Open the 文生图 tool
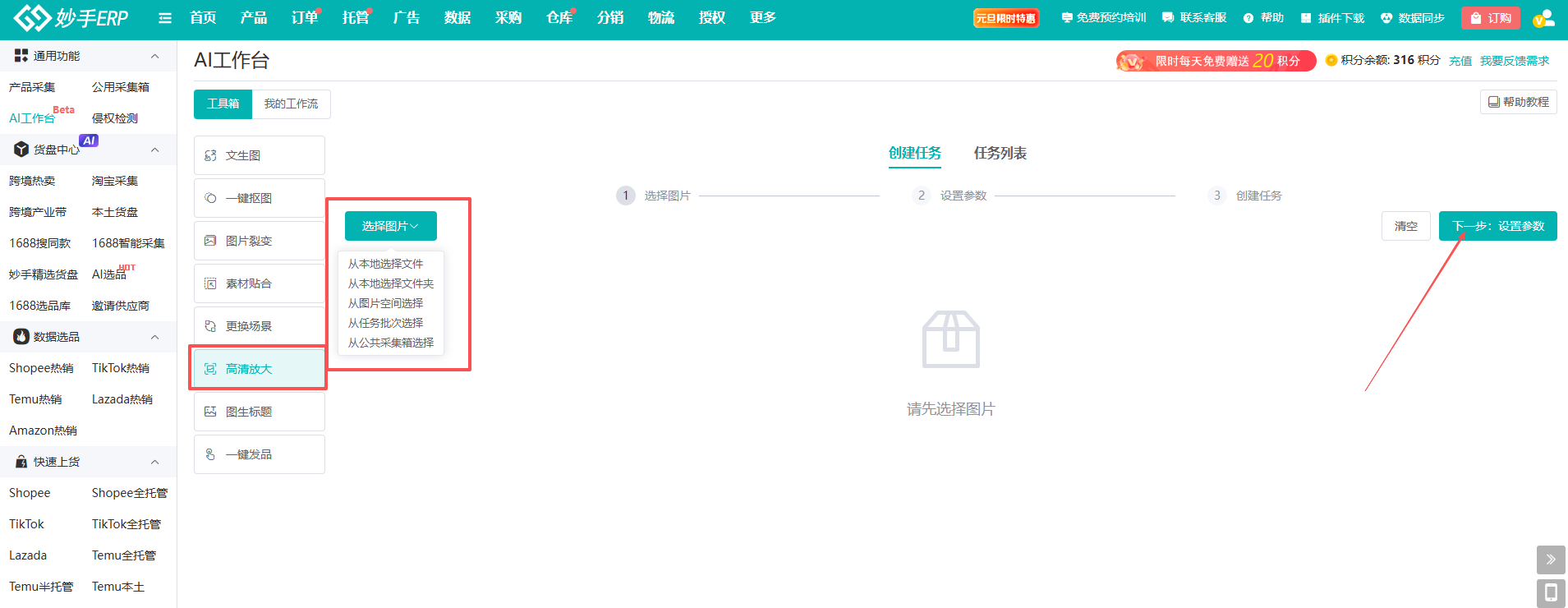The image size is (1568, 608). point(259,155)
